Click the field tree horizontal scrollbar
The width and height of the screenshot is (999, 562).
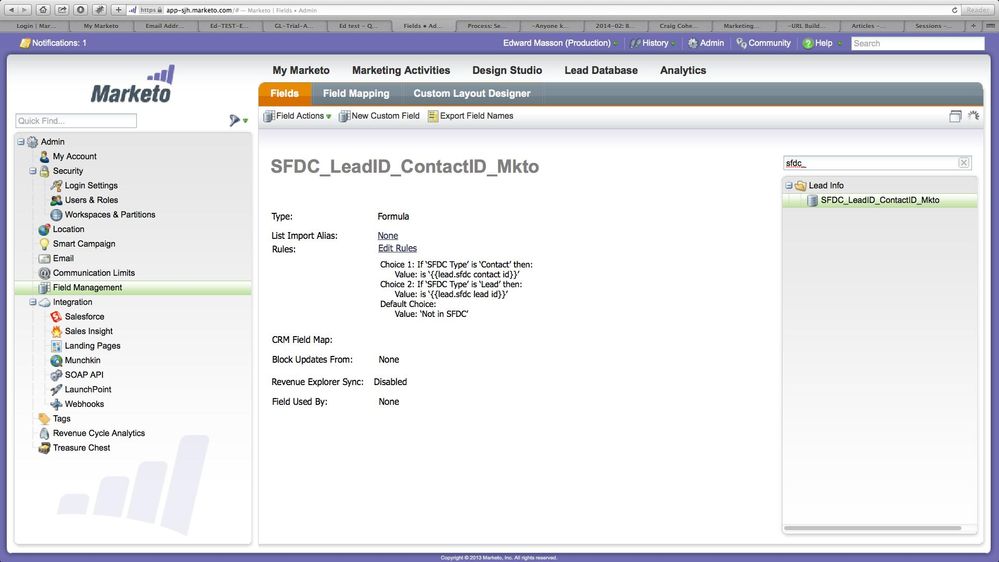(x=872, y=528)
